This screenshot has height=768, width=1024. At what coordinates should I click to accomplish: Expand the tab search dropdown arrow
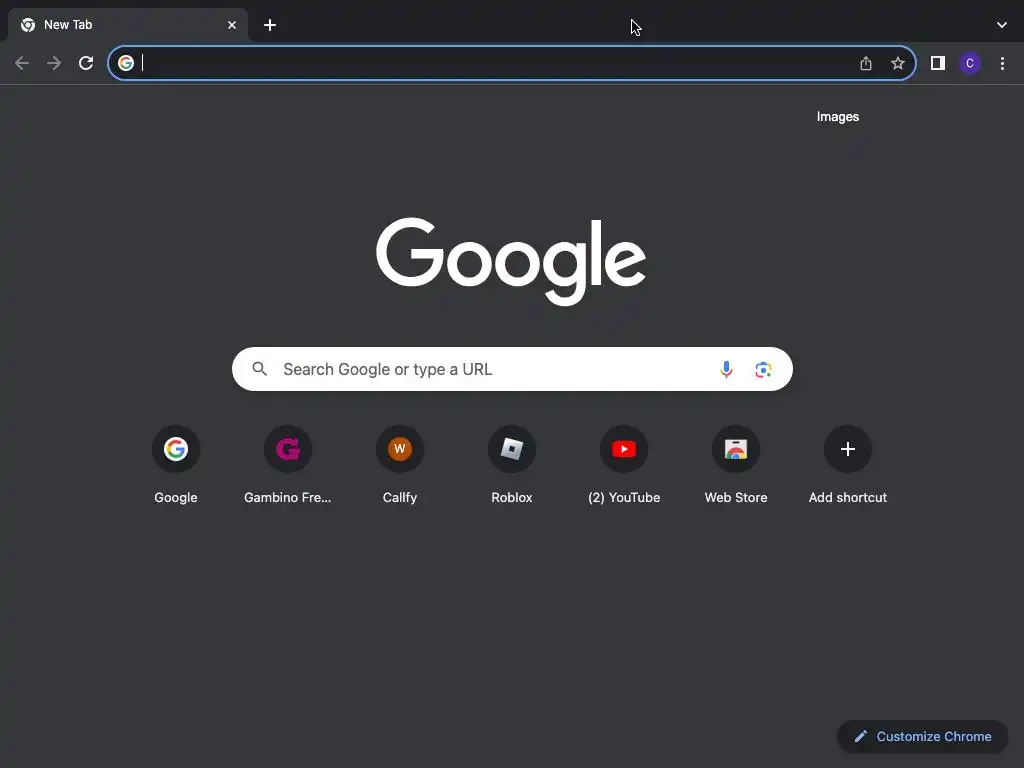click(1002, 25)
